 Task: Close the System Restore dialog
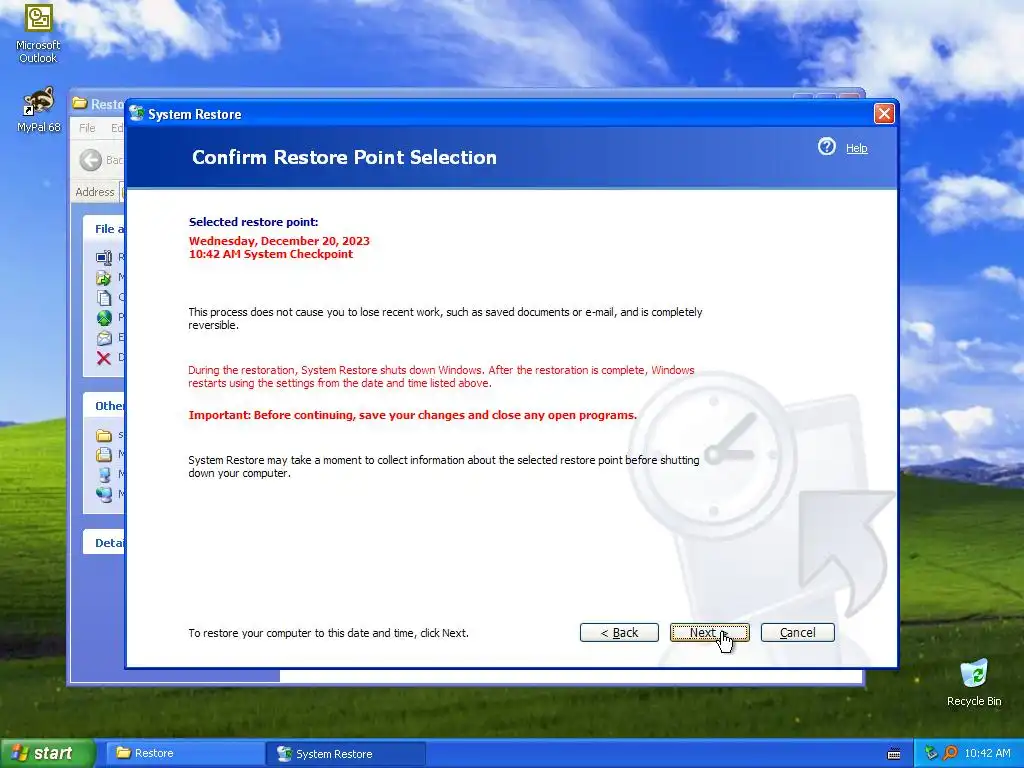coord(884,114)
